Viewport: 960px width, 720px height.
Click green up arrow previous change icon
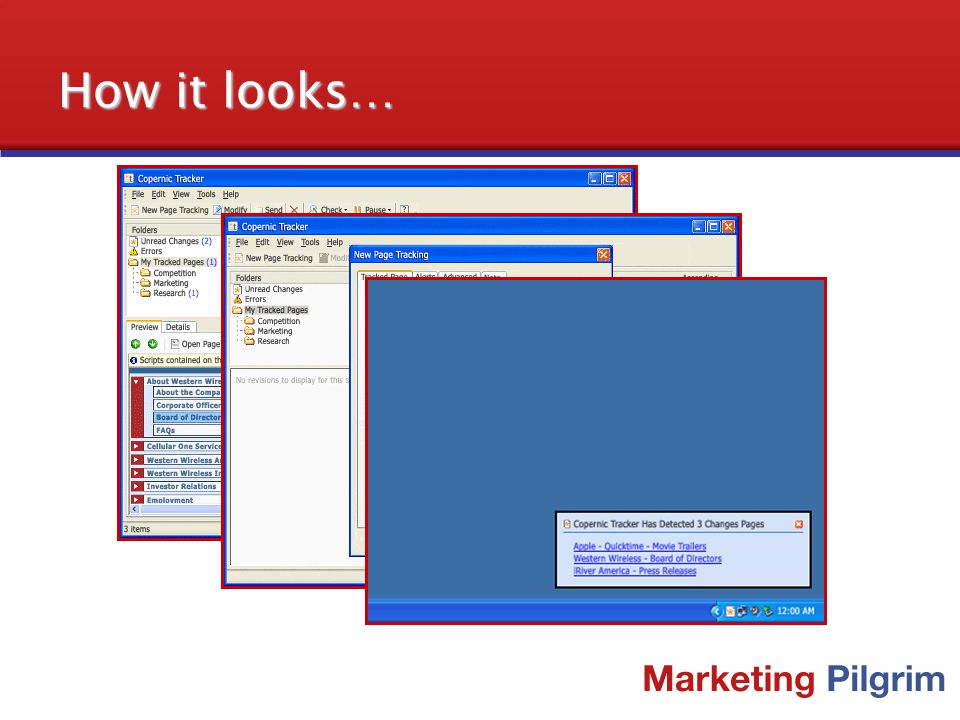coord(136,344)
